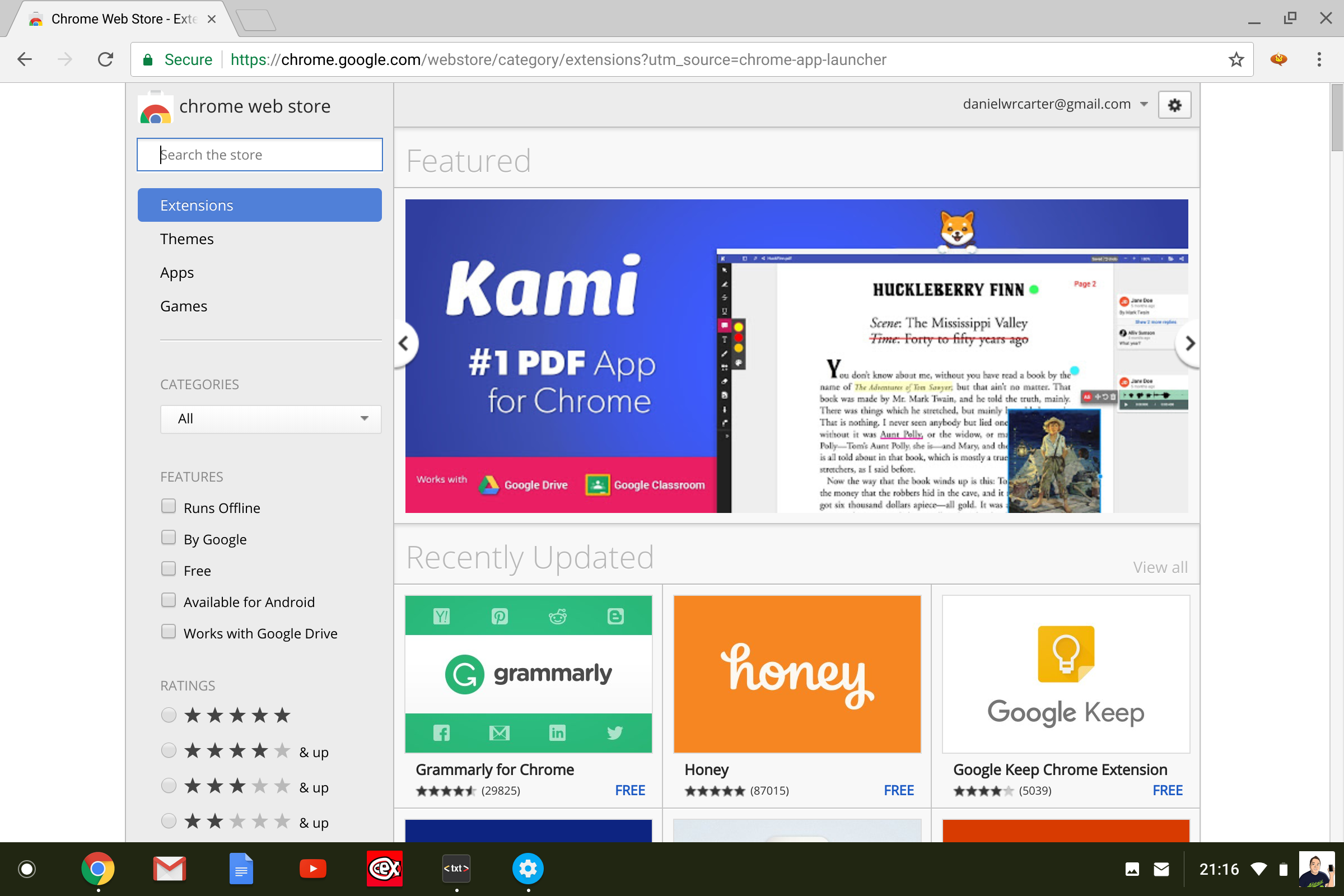The image size is (1344, 896).
Task: Click the Honey rating count (87015)
Action: (769, 791)
